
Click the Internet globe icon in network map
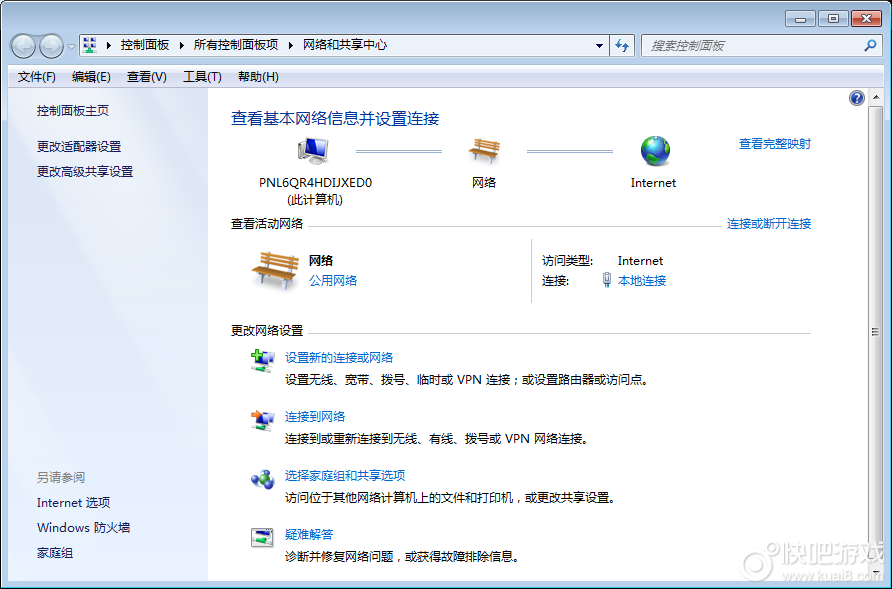tap(654, 152)
